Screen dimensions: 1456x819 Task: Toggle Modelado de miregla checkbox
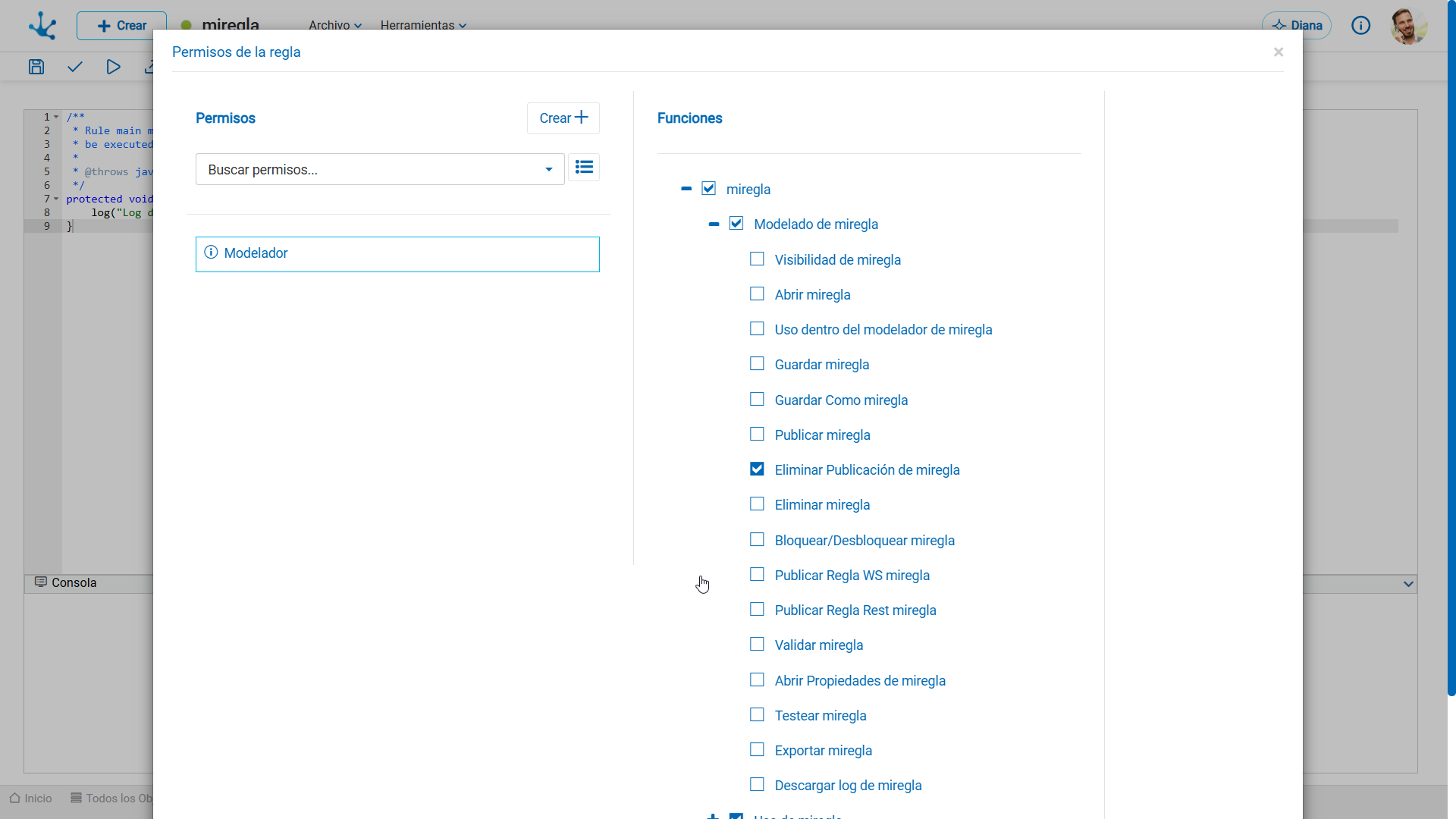point(736,223)
